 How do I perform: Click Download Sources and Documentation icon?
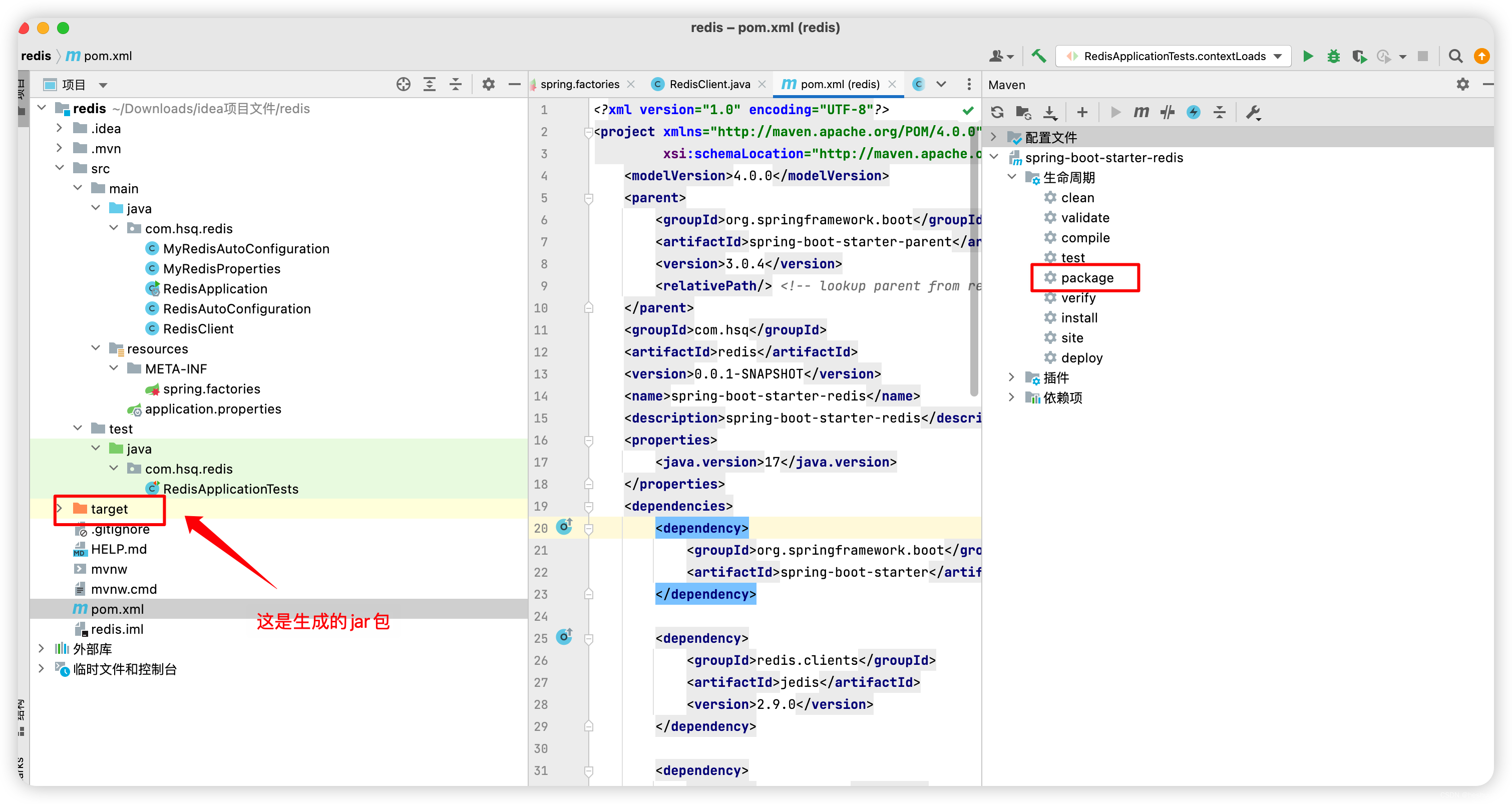tap(1049, 112)
